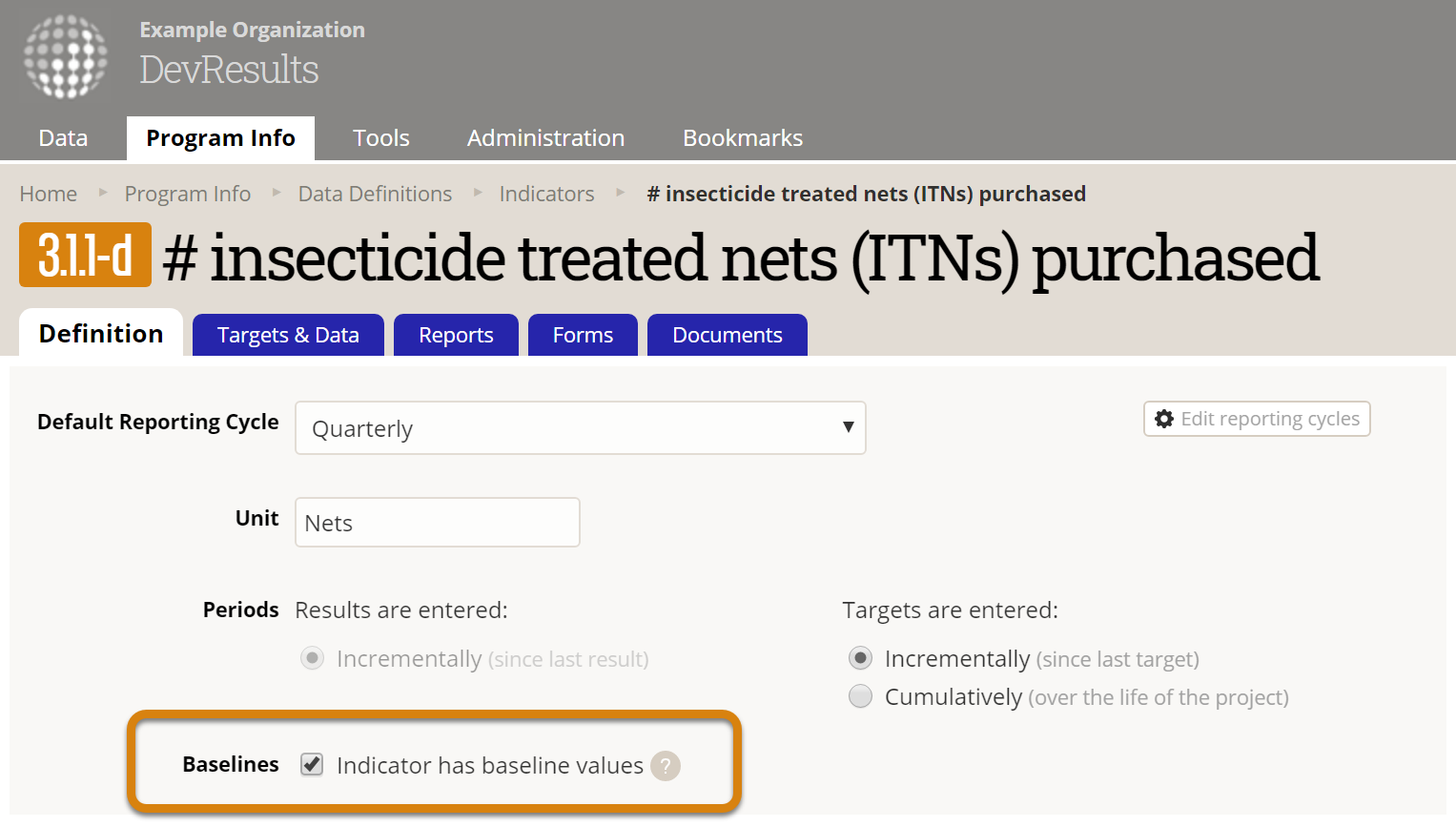Screen dimensions: 1456x827
Task: Click the dropdown arrow on Quarterly selector
Action: click(848, 427)
